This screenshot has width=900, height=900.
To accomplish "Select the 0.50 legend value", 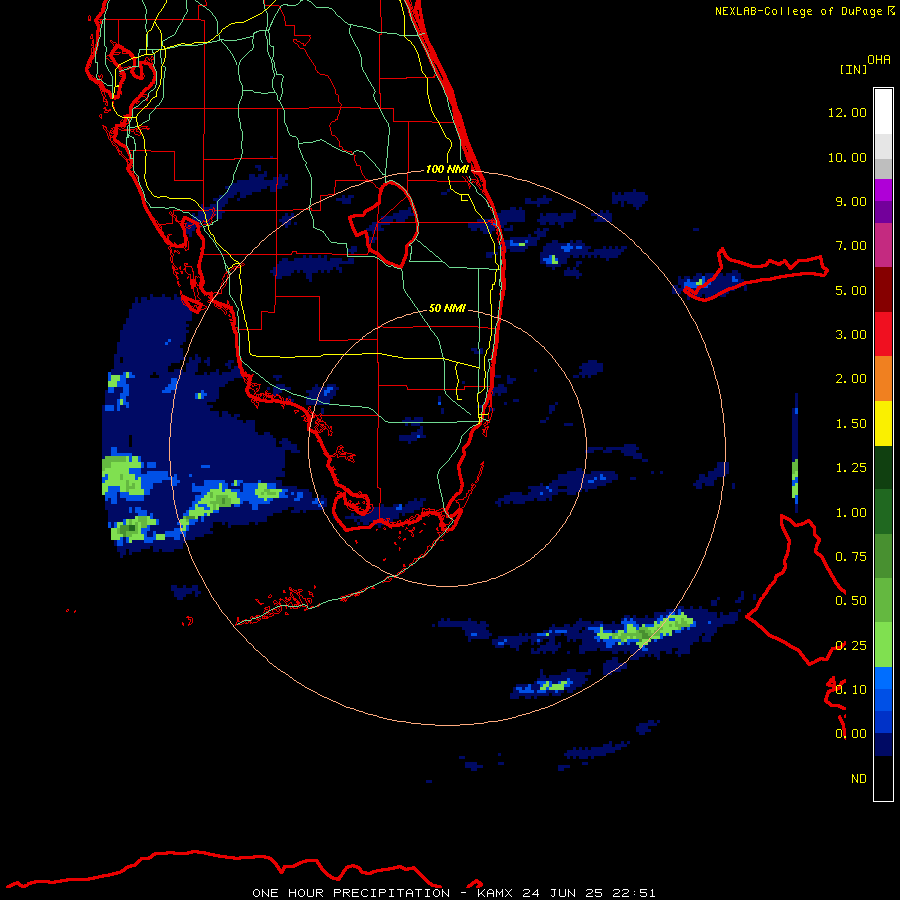I will coord(851,601).
